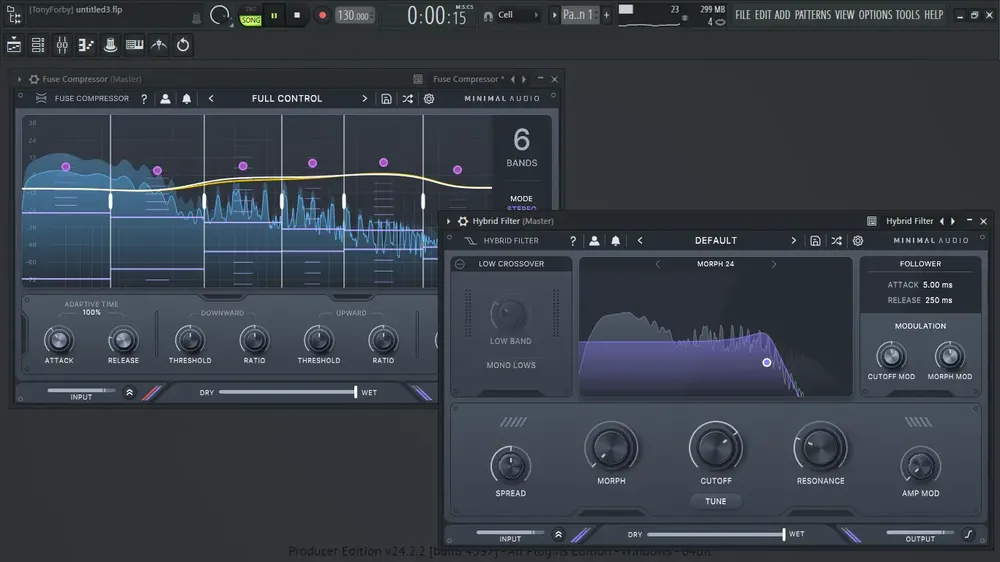Click Hybrid Filter dry/wet slider handle
The height and width of the screenshot is (562, 1000).
(784, 534)
